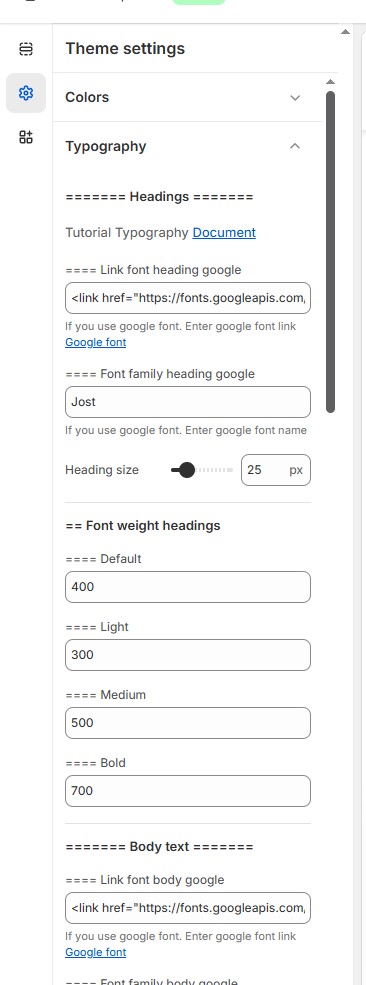This screenshot has height=985, width=366.
Task: Click the Medium font weight 500 field
Action: tap(188, 723)
